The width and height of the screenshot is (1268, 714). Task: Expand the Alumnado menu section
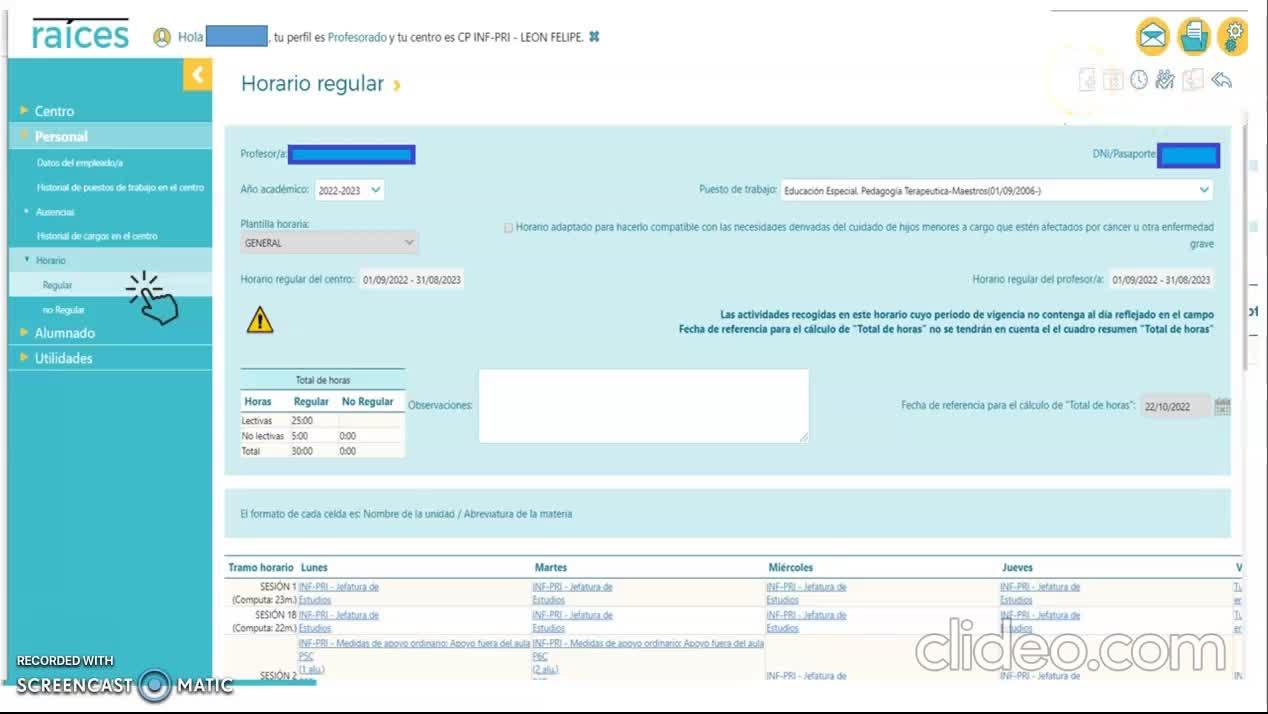coord(65,333)
